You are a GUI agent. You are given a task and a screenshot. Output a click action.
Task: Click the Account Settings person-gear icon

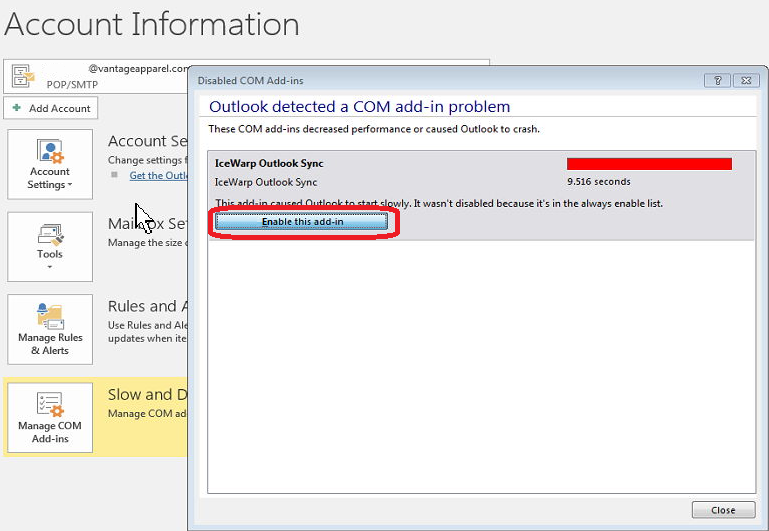tap(50, 151)
